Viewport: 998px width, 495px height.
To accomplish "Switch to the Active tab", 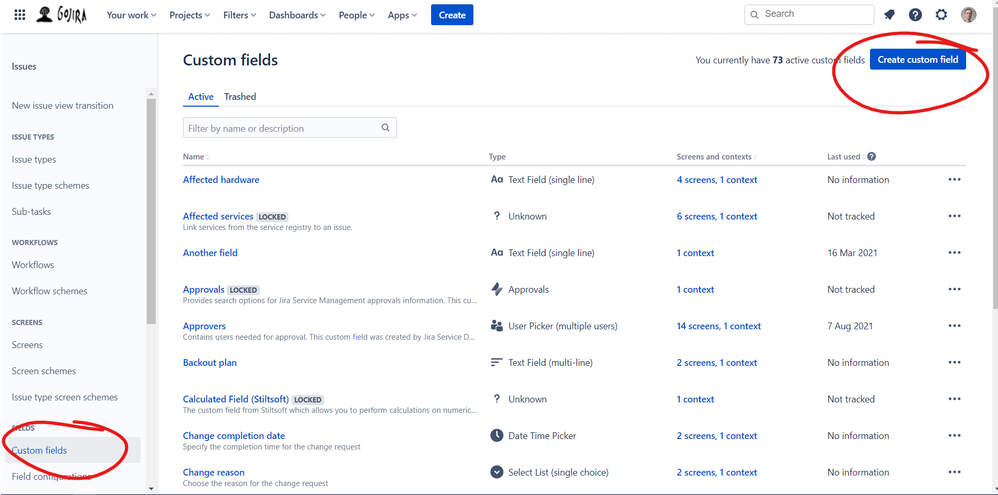I will tap(200, 97).
